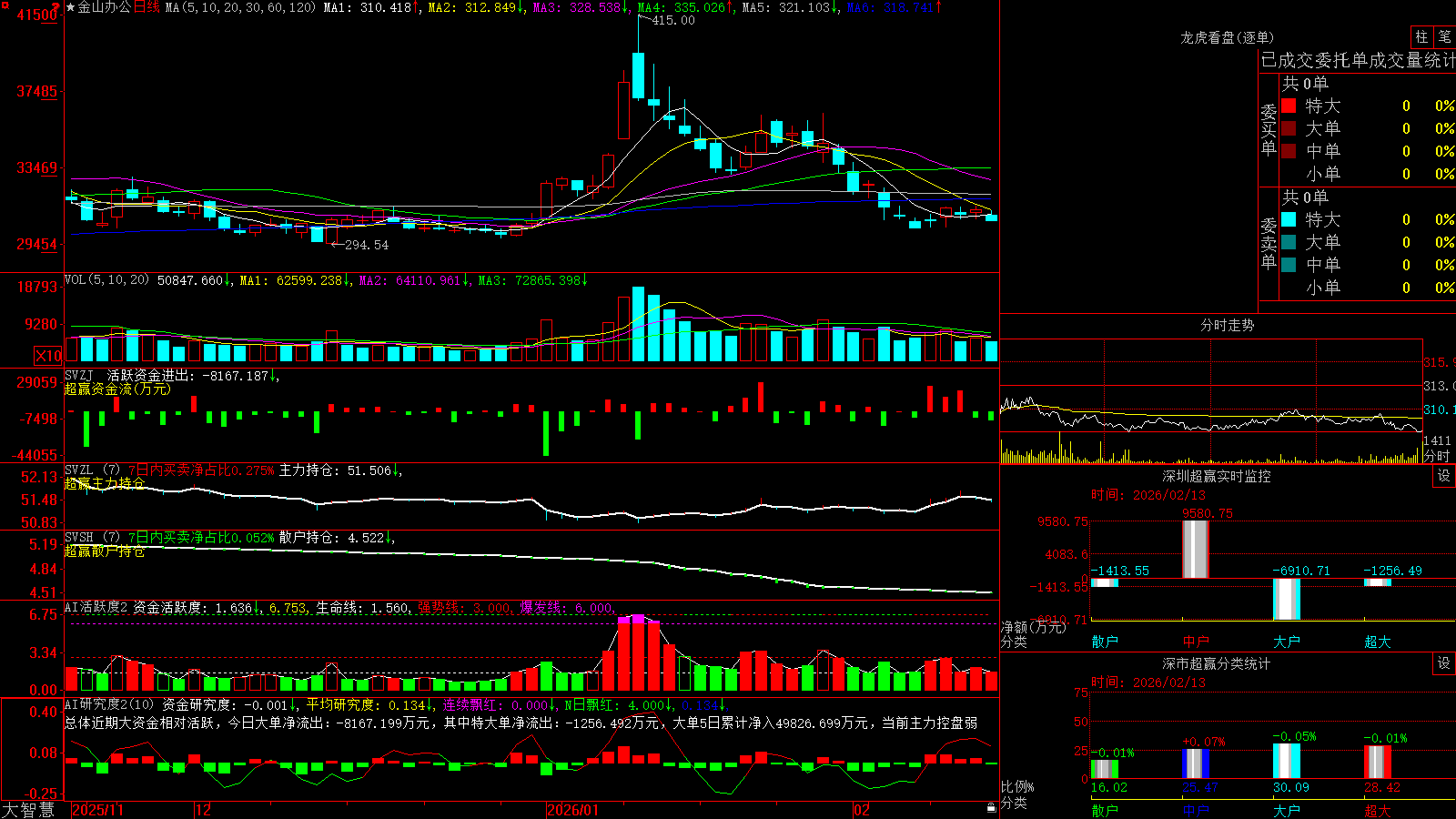Click the 中户 bar in 深圳超赢实时监控
This screenshot has width=1456, height=819.
(1196, 549)
